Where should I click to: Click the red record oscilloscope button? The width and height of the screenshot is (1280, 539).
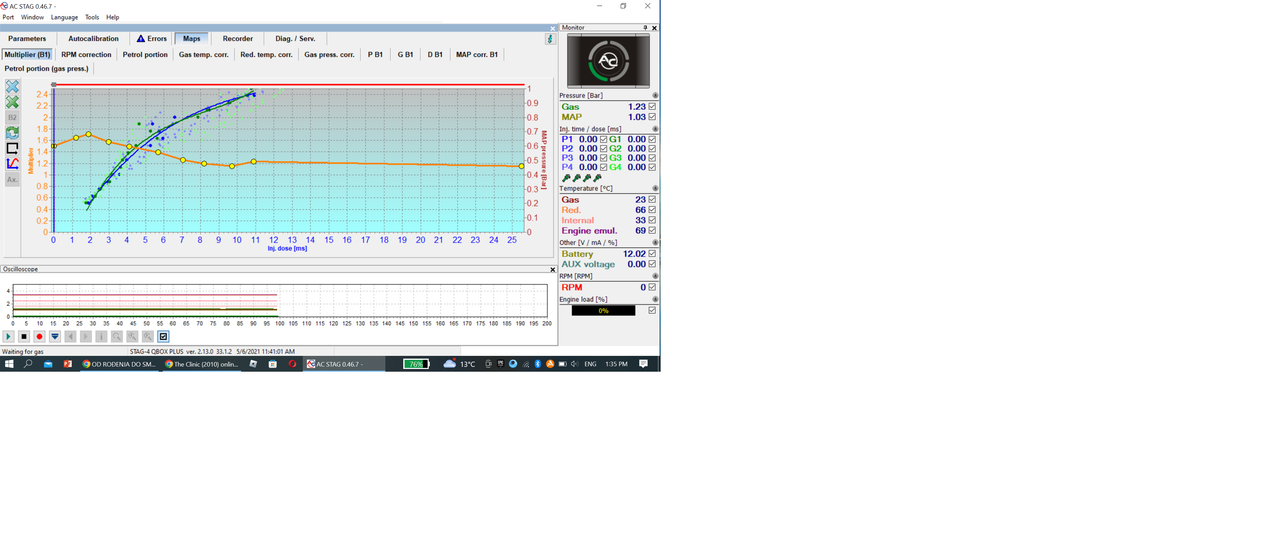[39, 337]
